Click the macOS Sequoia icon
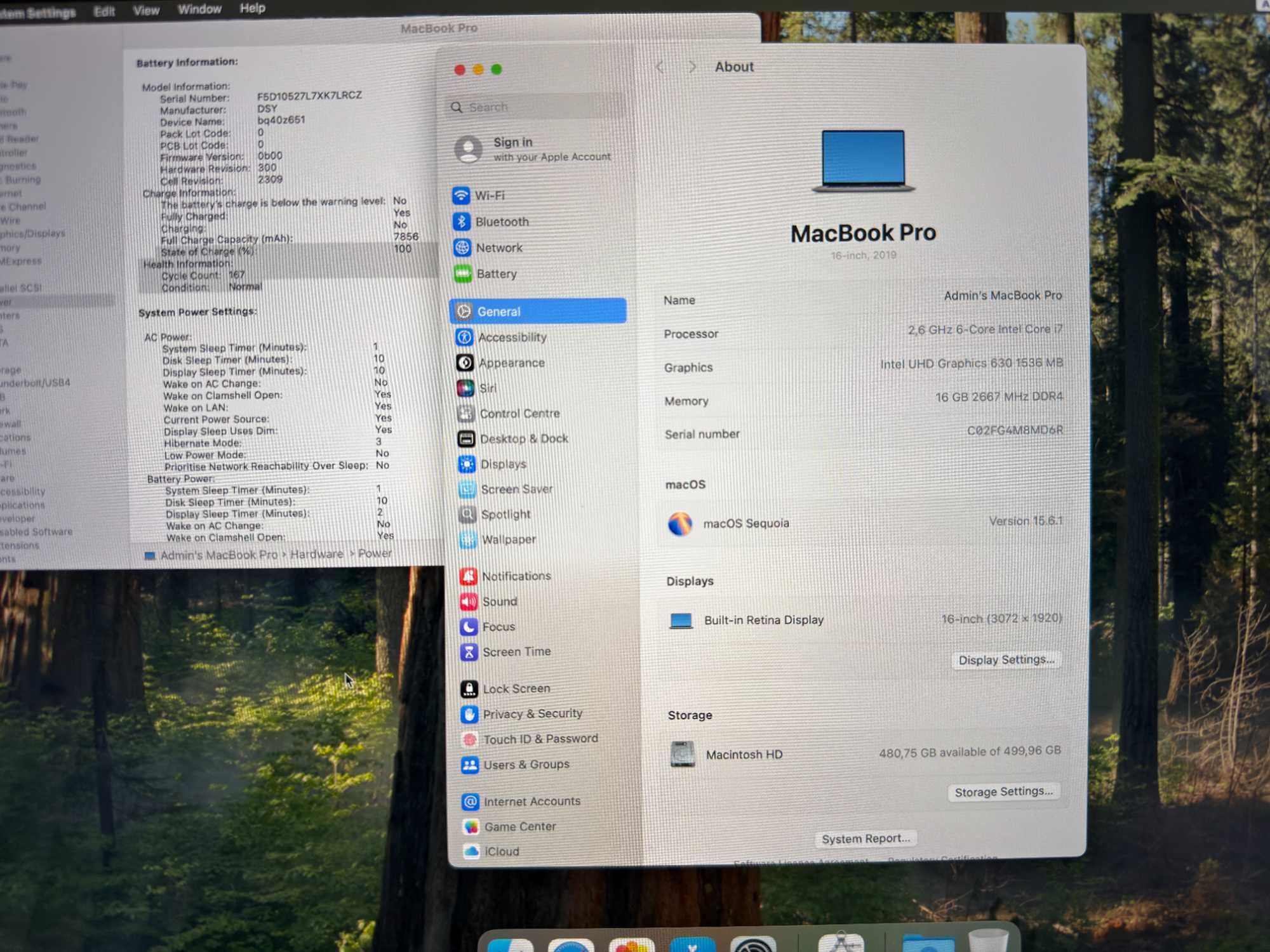The width and height of the screenshot is (1270, 952). [679, 524]
